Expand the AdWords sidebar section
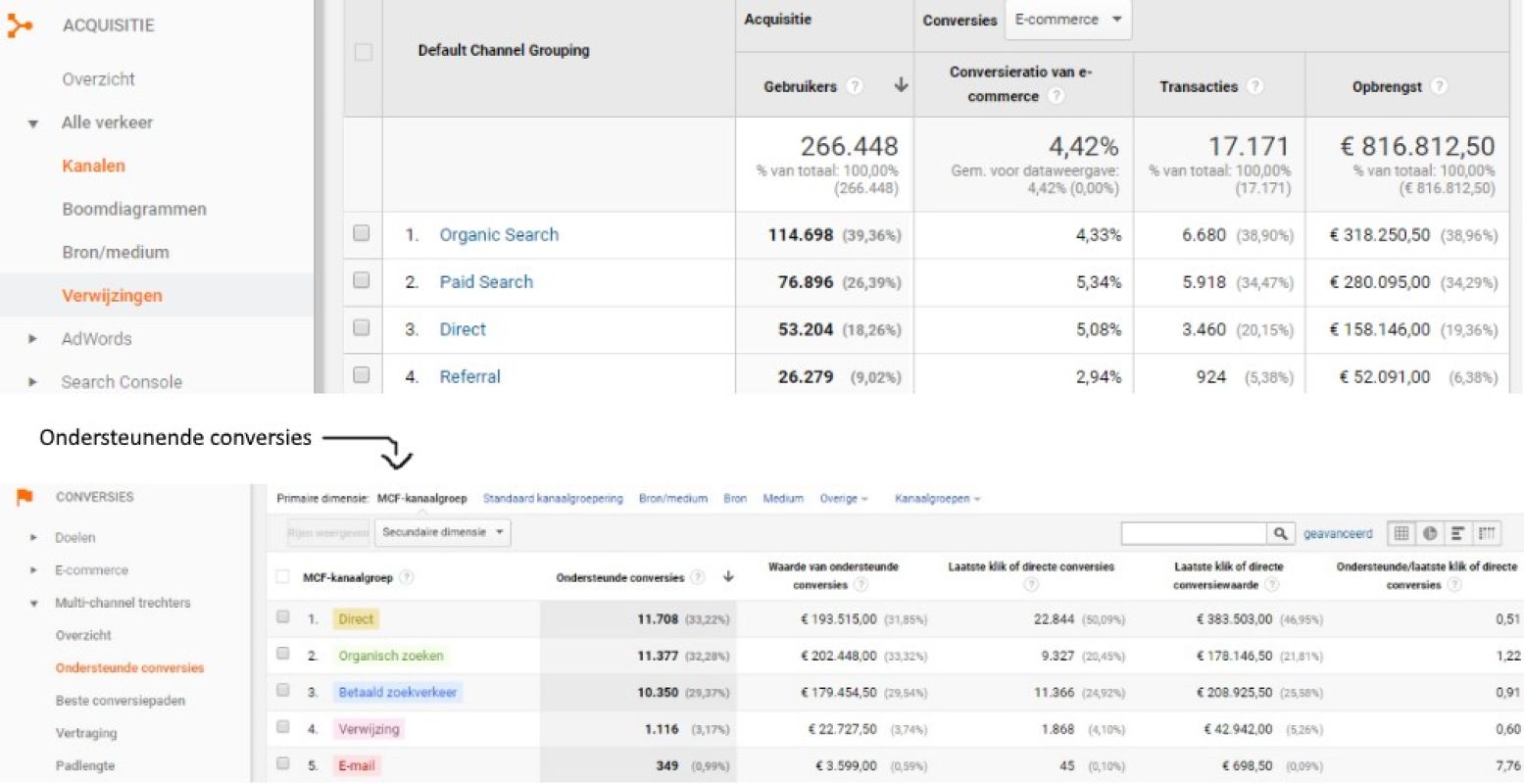 (x=33, y=339)
